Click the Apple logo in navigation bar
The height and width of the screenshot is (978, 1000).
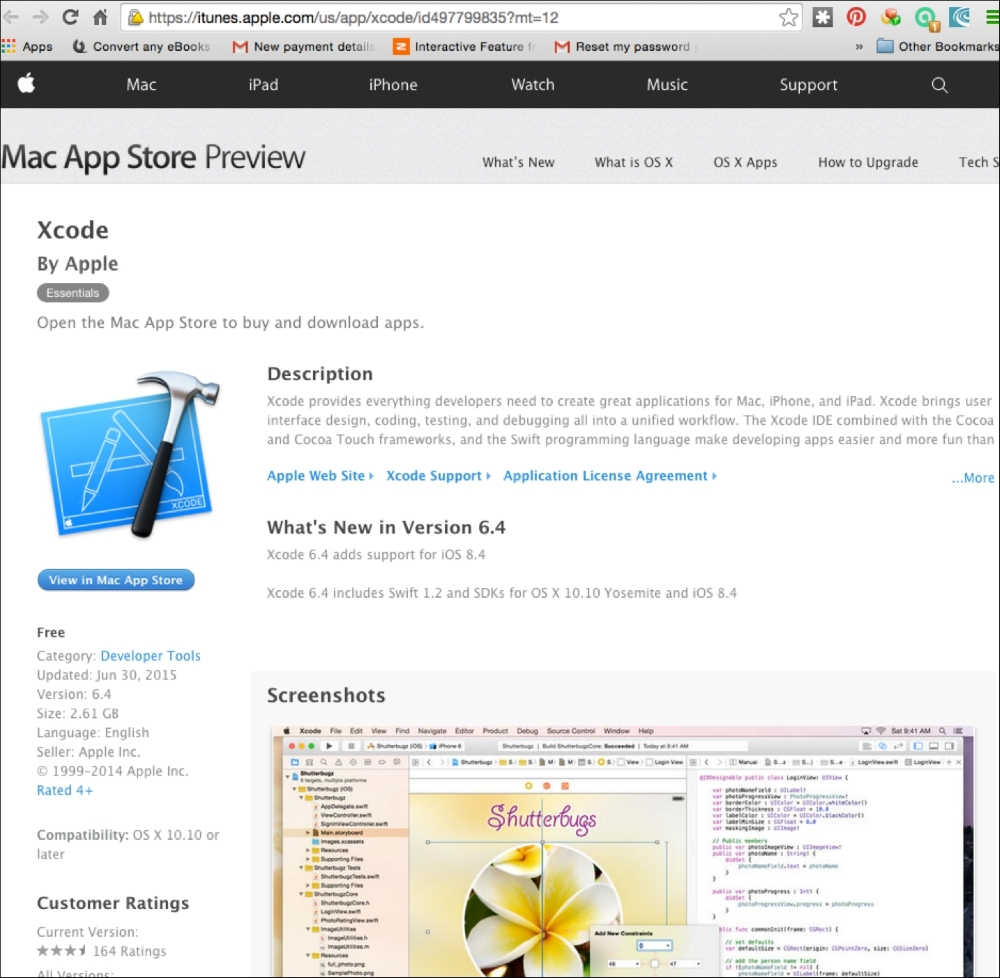pos(26,84)
